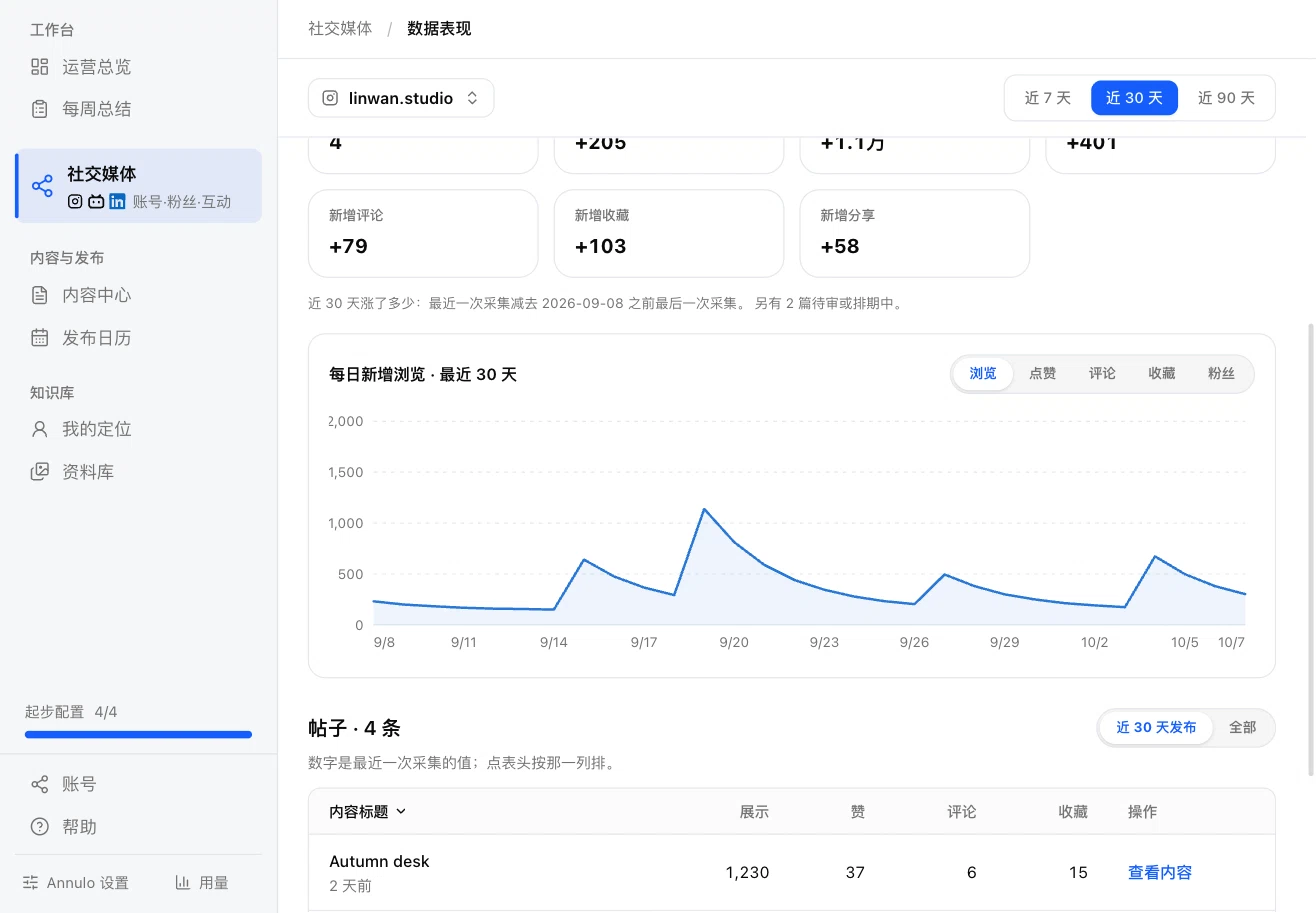Image resolution: width=1316 pixels, height=913 pixels.
Task: Open 运营总览 in the sidebar
Action: pos(139,67)
